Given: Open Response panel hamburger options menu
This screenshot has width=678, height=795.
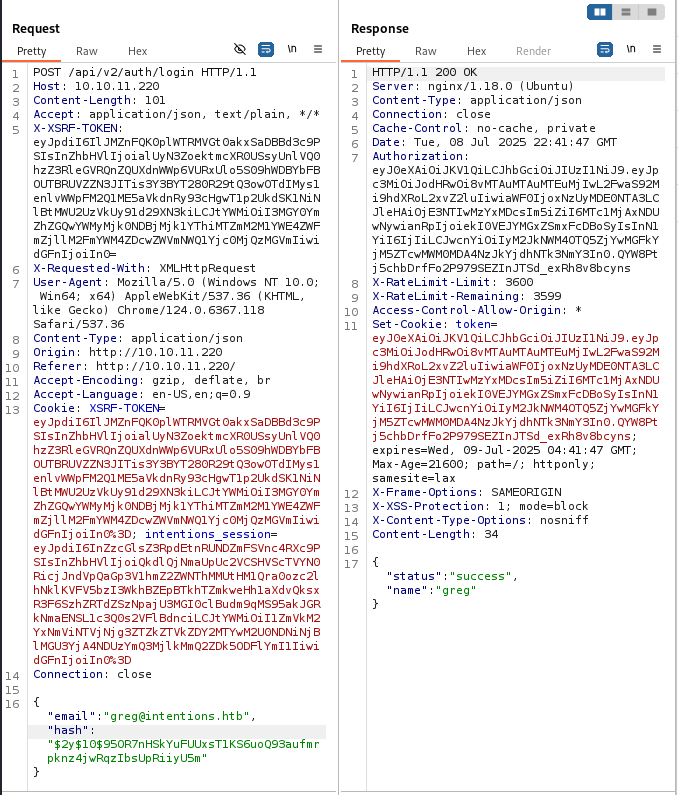Looking at the screenshot, I should [x=657, y=49].
